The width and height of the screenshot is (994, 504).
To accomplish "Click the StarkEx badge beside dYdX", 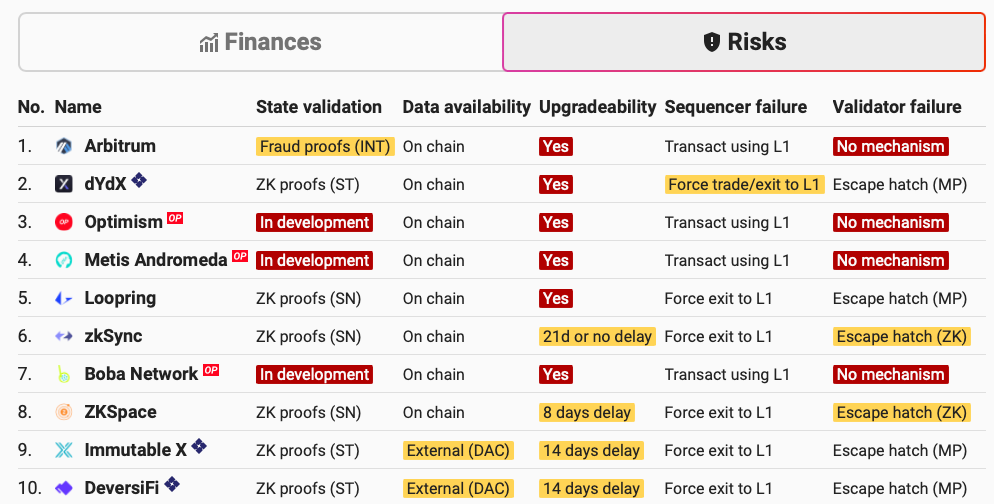I will pos(139,180).
